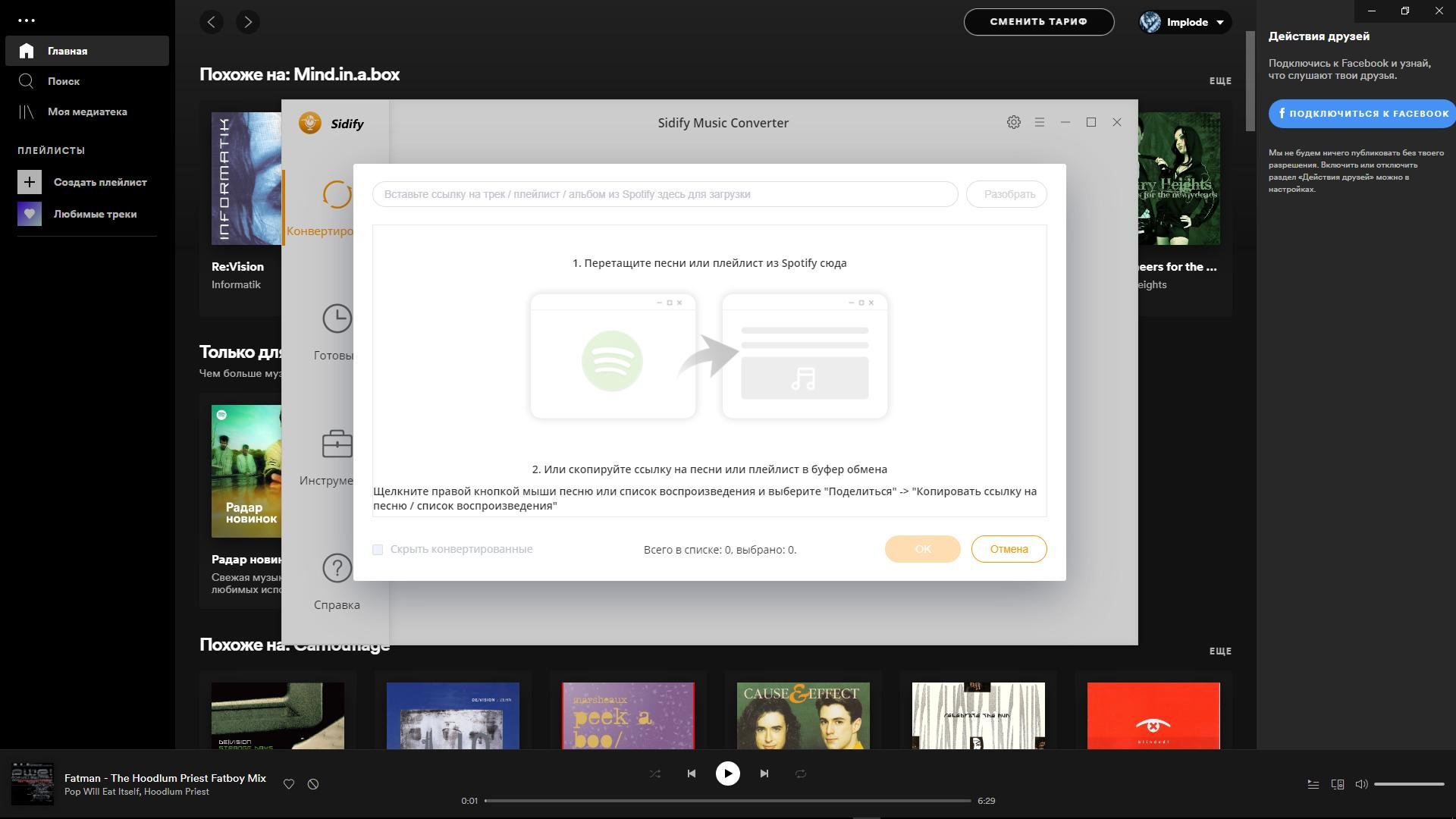
Task: Click the Отмена button
Action: pyautogui.click(x=1009, y=549)
